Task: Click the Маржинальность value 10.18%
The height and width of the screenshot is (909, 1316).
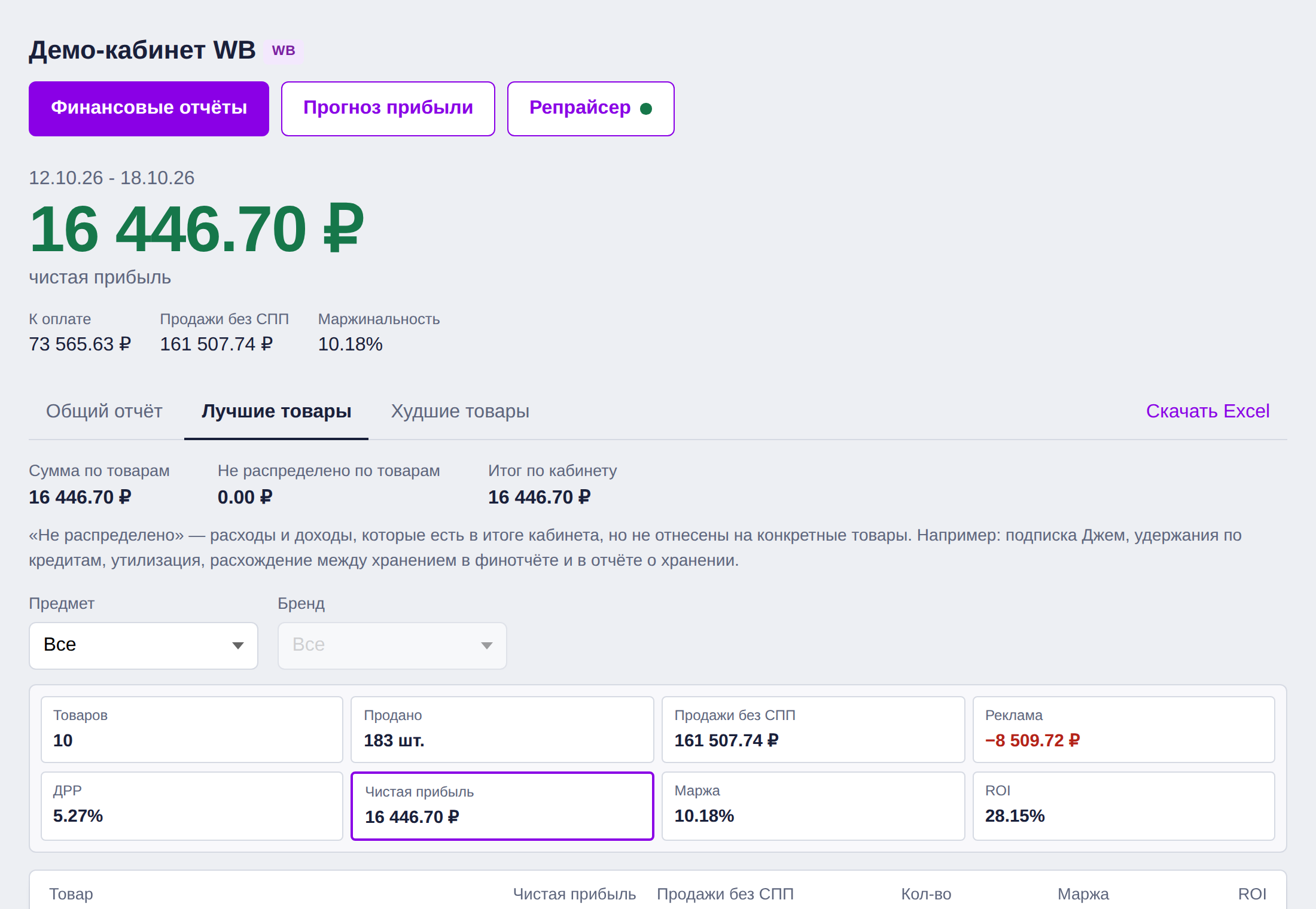Action: [350, 344]
